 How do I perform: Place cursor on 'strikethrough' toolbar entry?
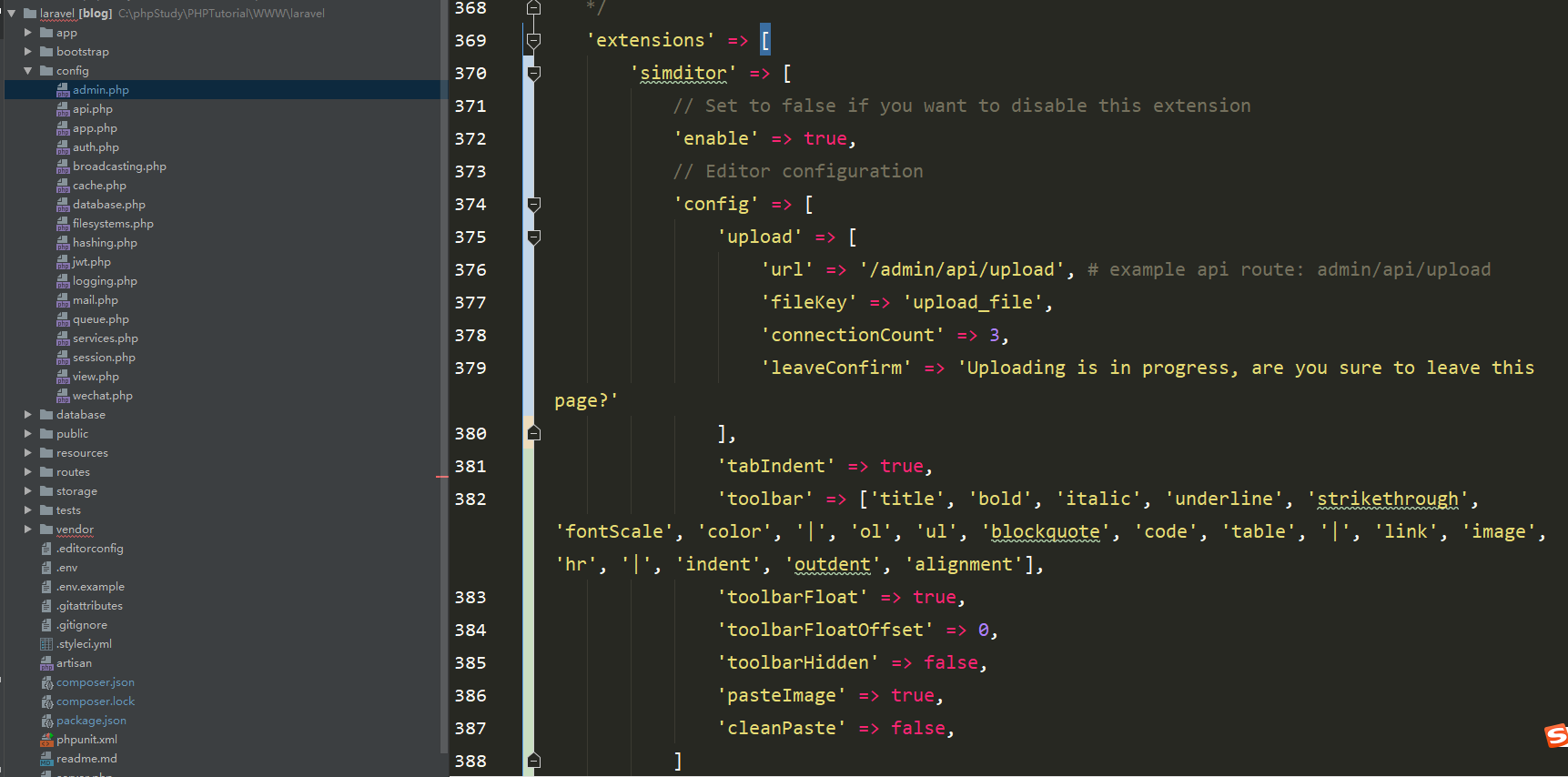(x=1388, y=499)
